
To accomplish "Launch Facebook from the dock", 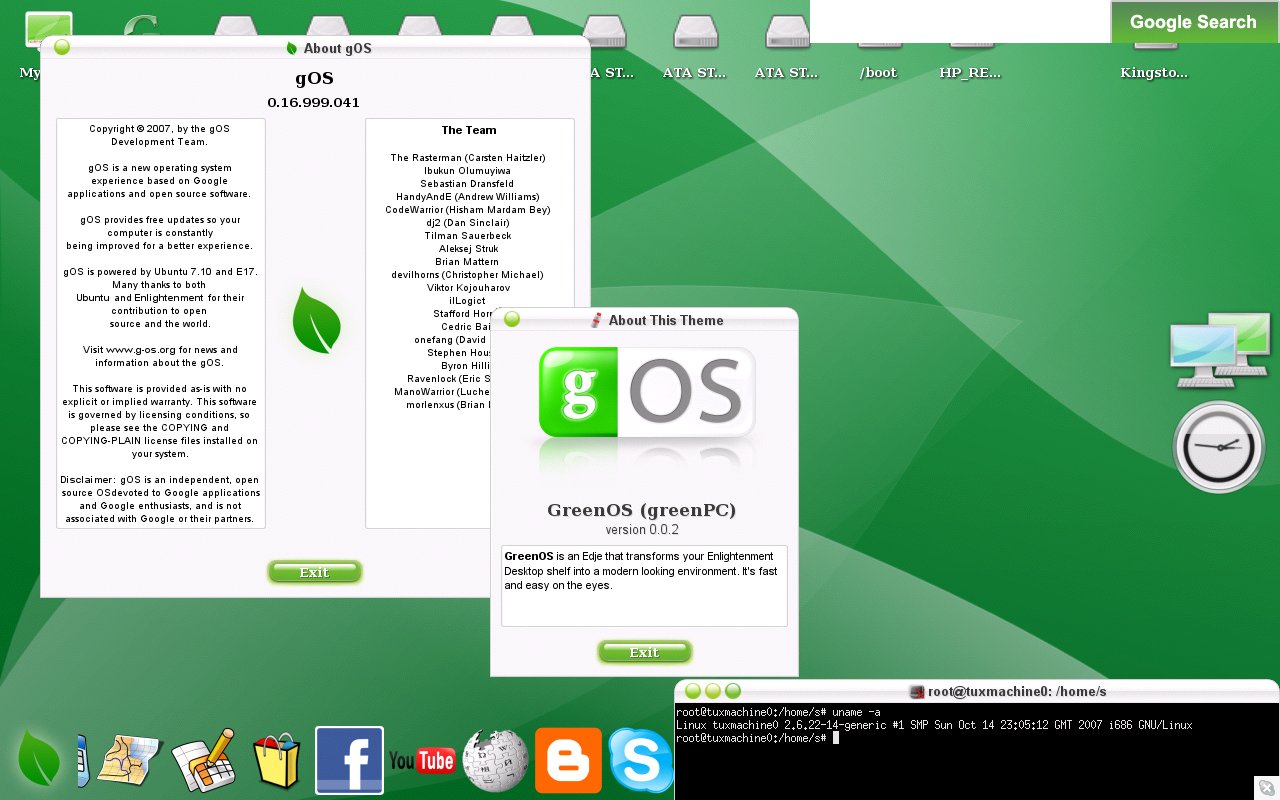I will click(x=349, y=760).
